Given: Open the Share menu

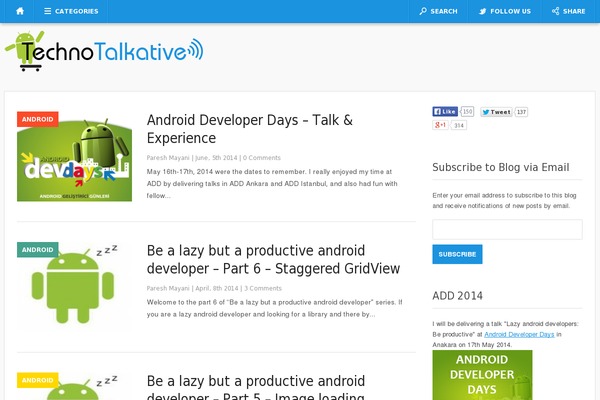Looking at the screenshot, I should click(x=569, y=11).
